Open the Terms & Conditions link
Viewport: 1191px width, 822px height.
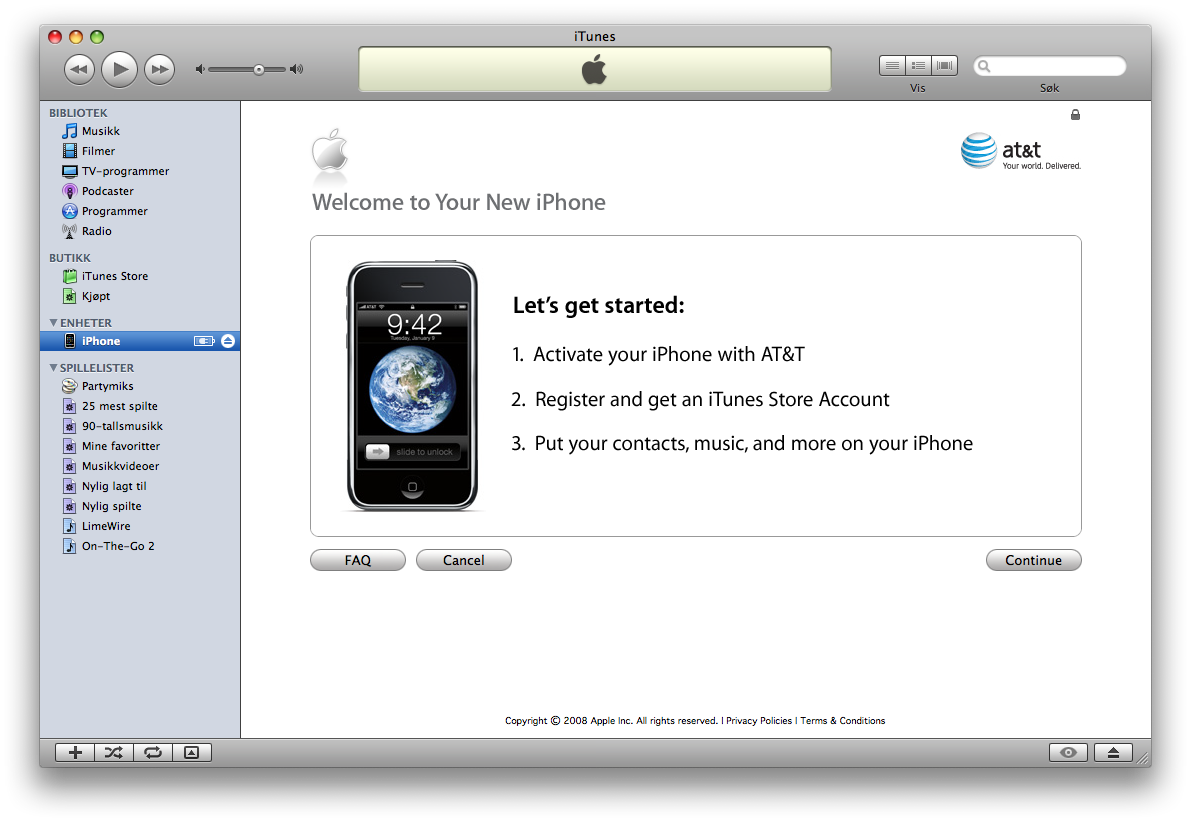pyautogui.click(x=842, y=721)
